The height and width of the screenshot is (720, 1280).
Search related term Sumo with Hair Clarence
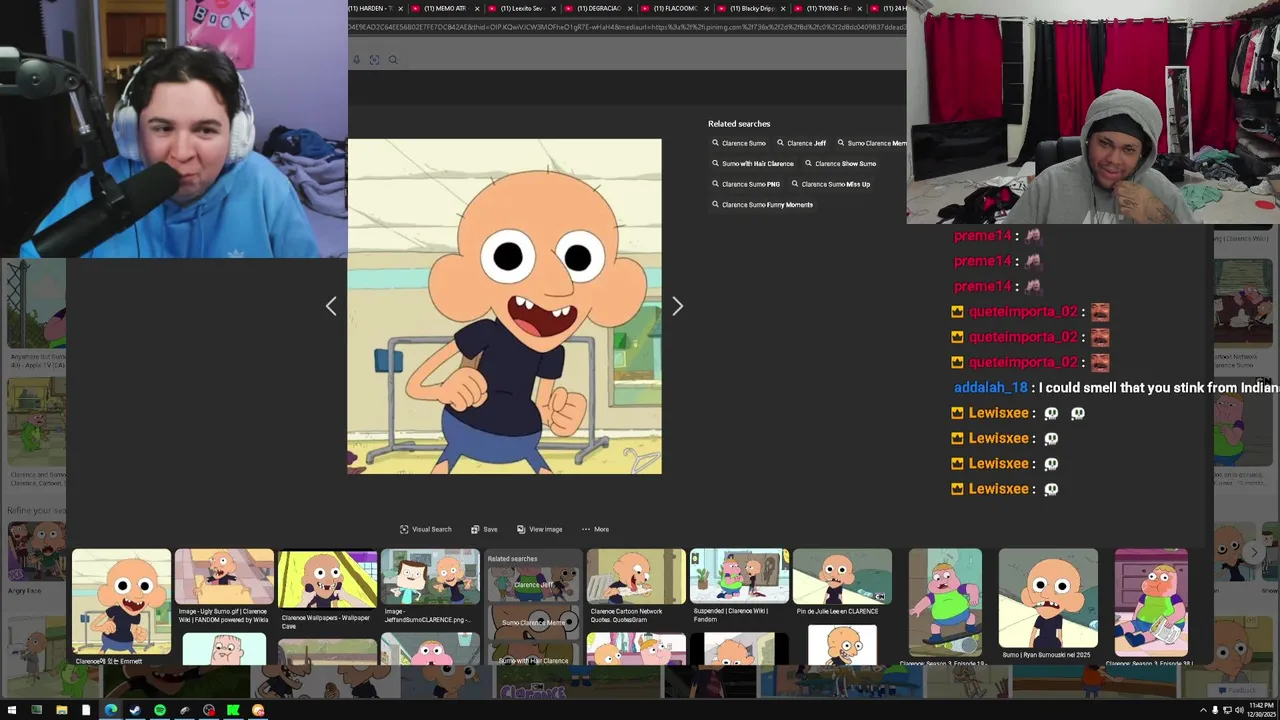pos(753,163)
